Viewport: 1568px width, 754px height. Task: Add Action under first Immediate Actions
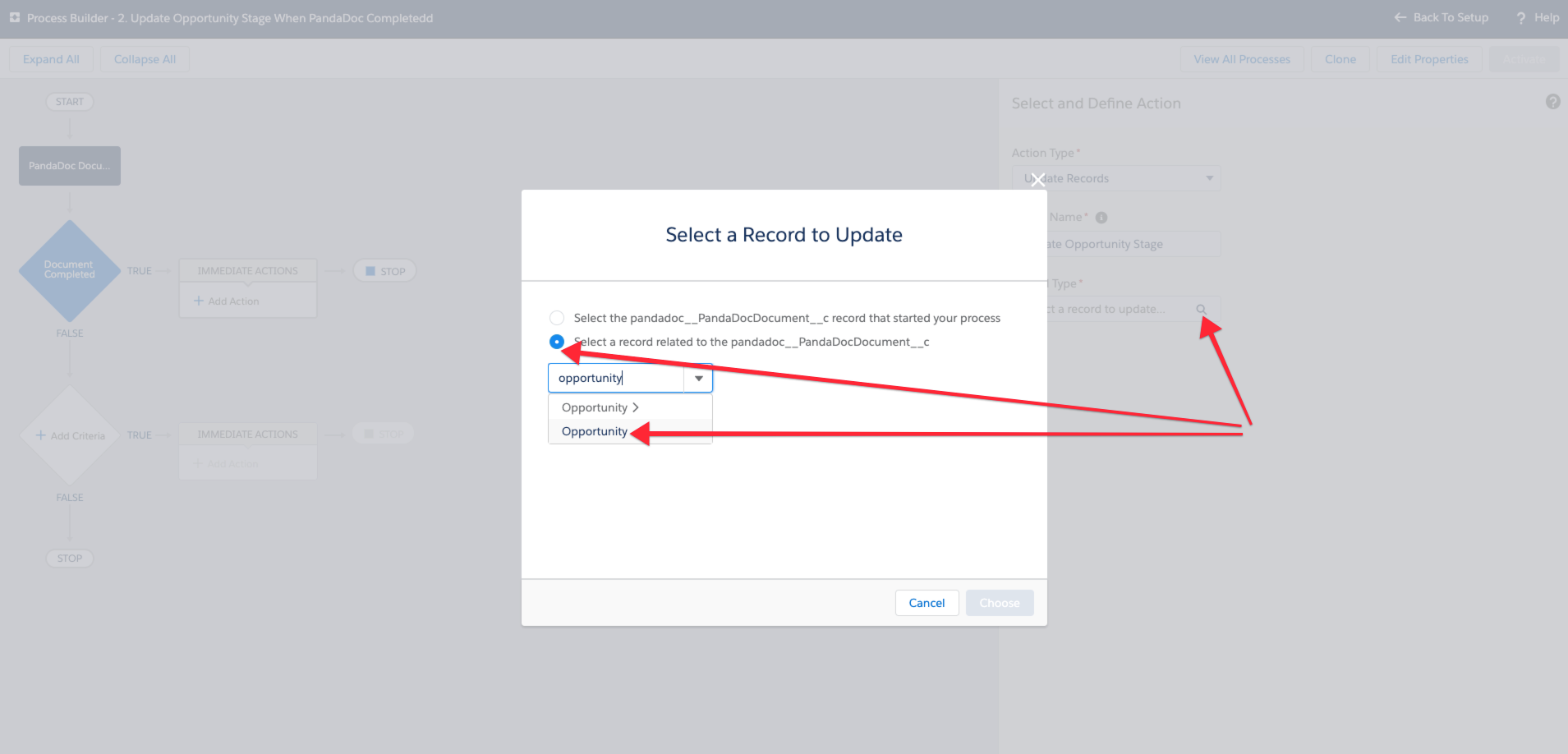[x=227, y=301]
